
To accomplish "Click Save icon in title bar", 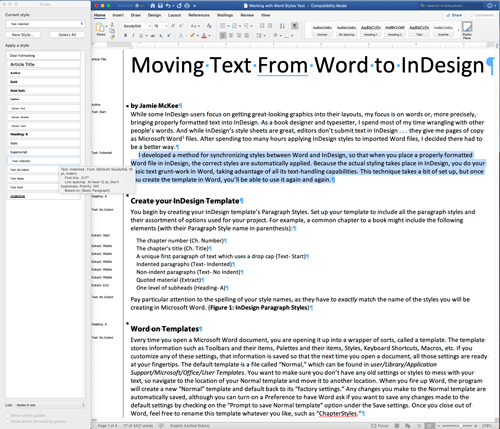I will coord(161,6).
